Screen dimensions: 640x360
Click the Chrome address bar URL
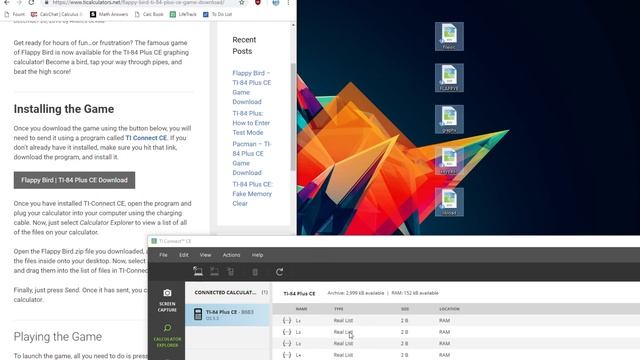(139, 2)
